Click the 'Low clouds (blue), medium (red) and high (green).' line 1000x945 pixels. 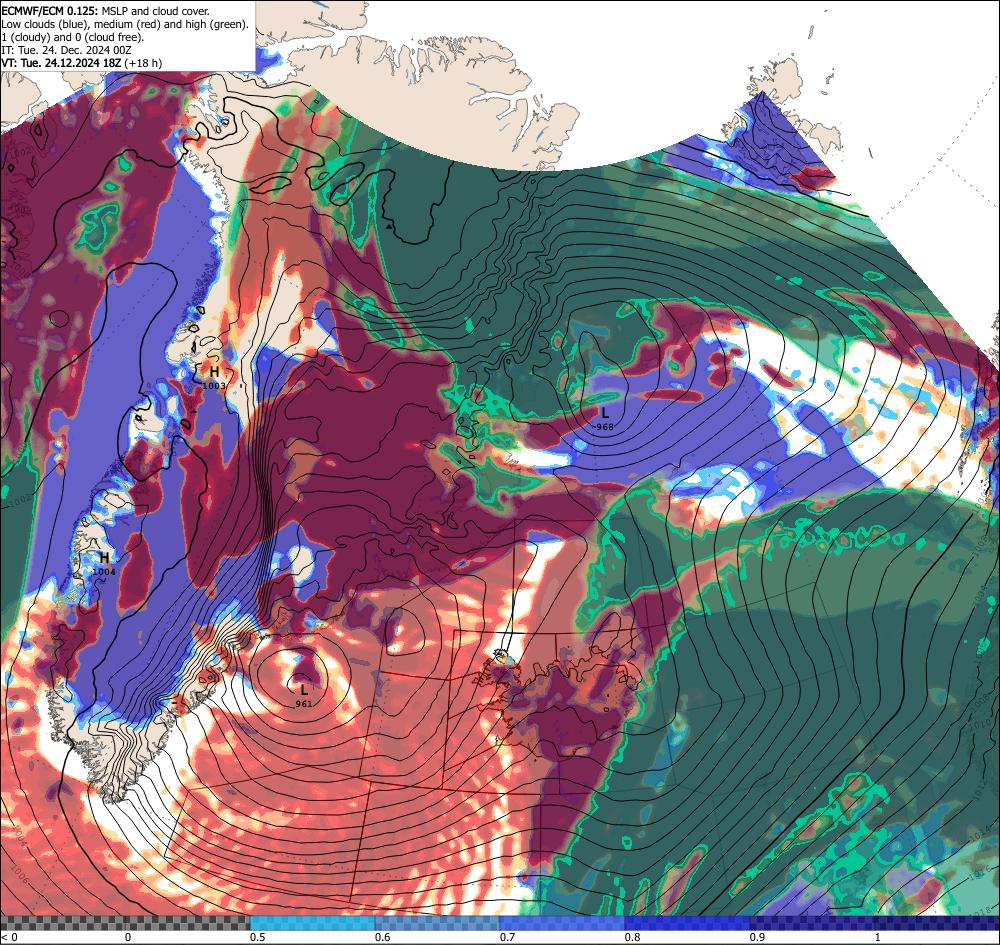tap(125, 24)
